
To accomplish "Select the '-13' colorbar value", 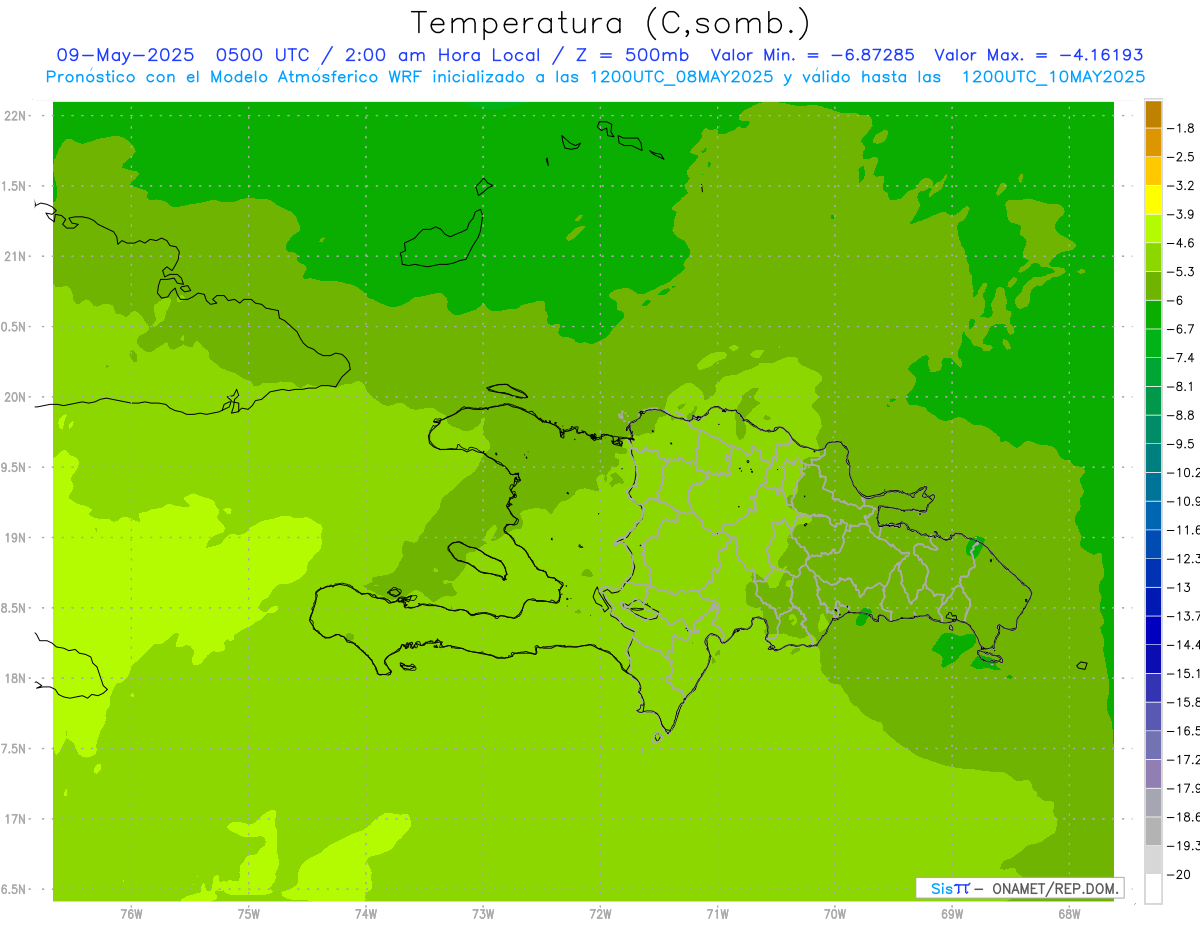I will pyautogui.click(x=1180, y=587).
